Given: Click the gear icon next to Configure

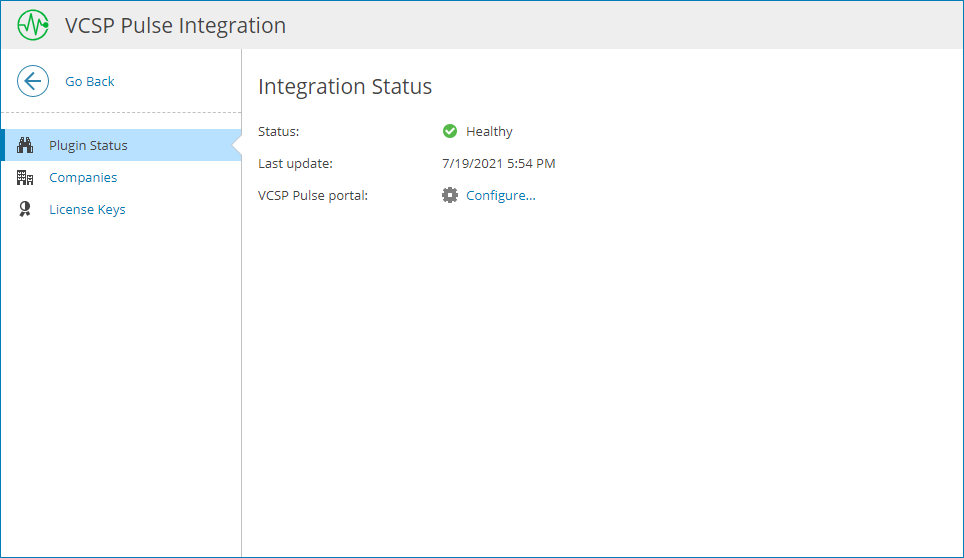Looking at the screenshot, I should pyautogui.click(x=450, y=195).
